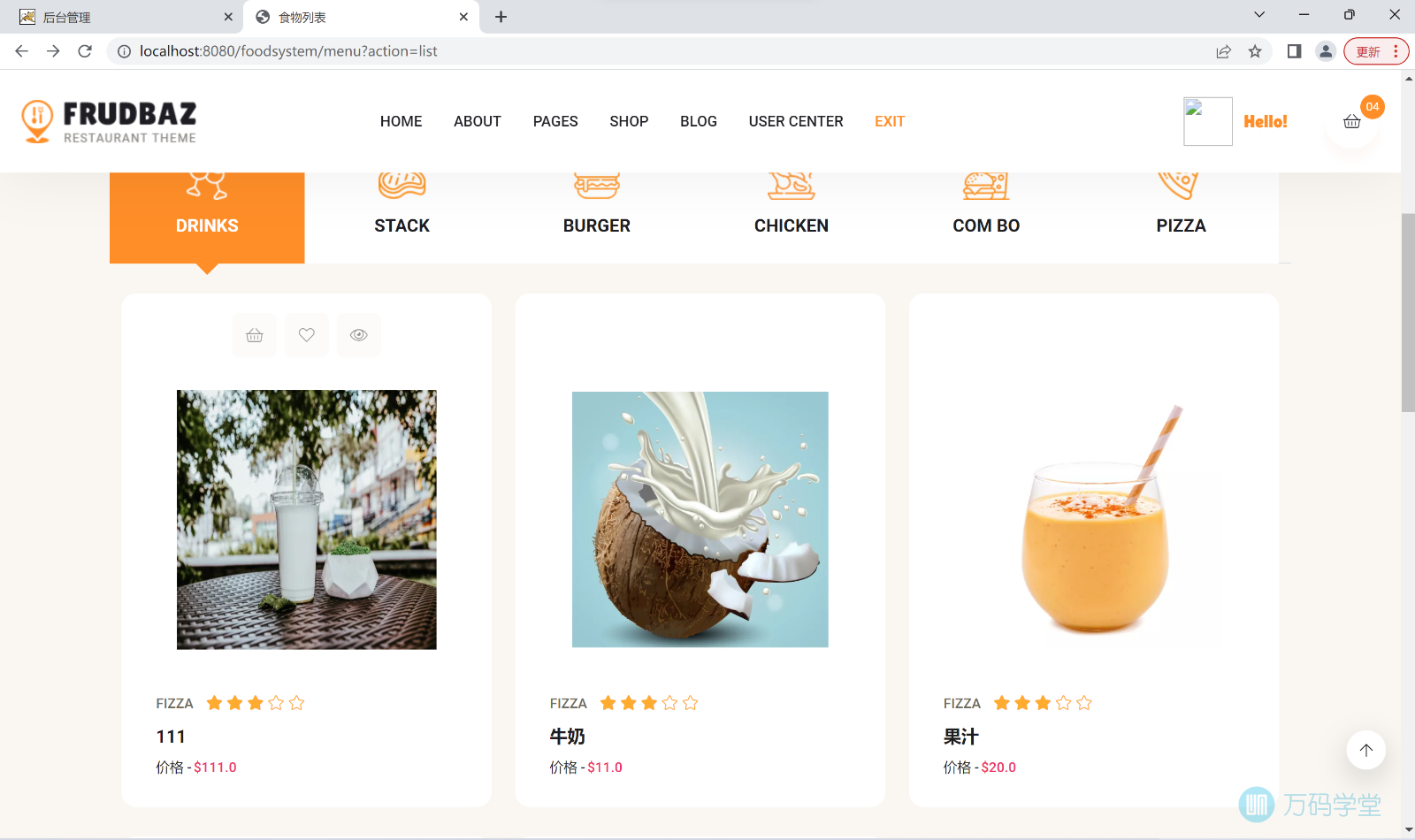The width and height of the screenshot is (1415, 840).
Task: Open the cart count badge 04
Action: point(1373,106)
